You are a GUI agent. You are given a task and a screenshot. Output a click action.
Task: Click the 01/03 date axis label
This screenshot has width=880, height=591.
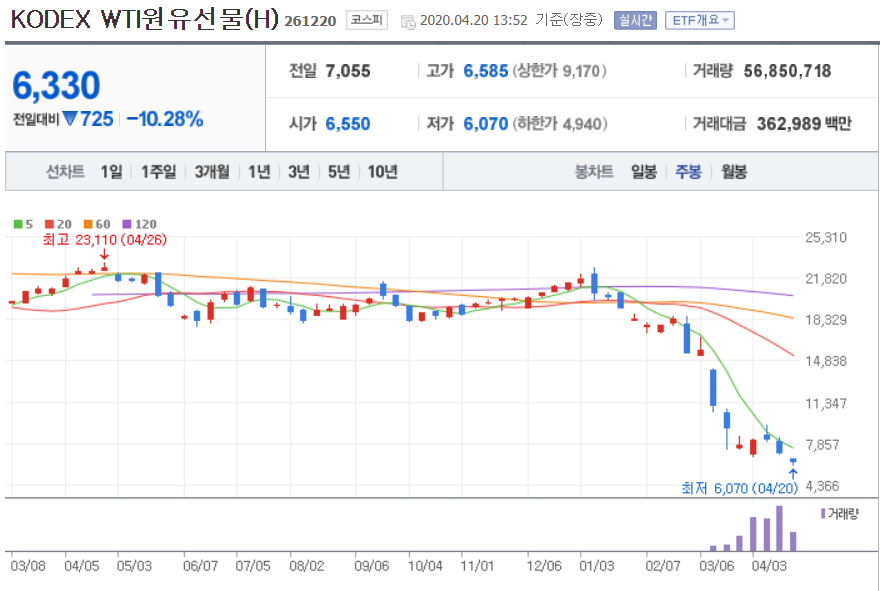pos(597,566)
